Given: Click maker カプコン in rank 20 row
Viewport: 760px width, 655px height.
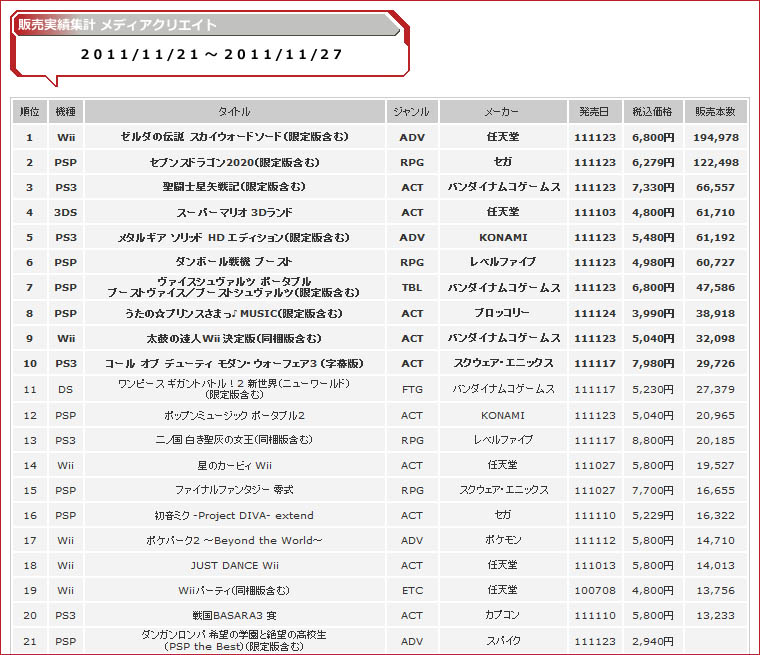Looking at the screenshot, I should 502,615.
